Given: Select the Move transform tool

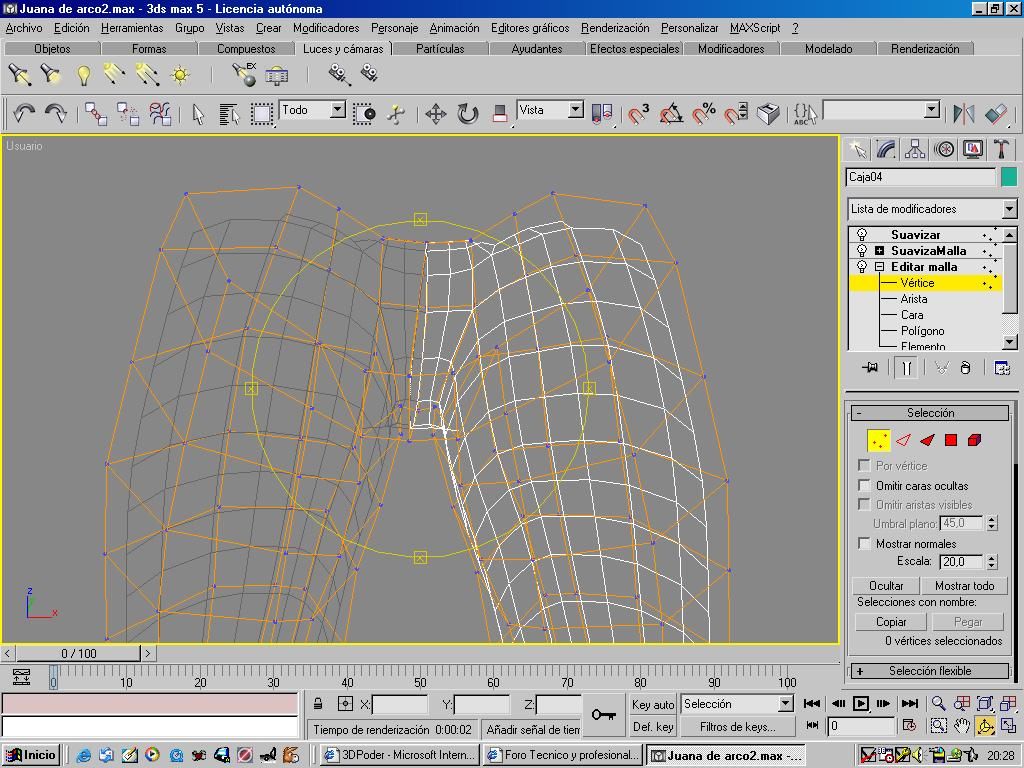Looking at the screenshot, I should pos(435,114).
